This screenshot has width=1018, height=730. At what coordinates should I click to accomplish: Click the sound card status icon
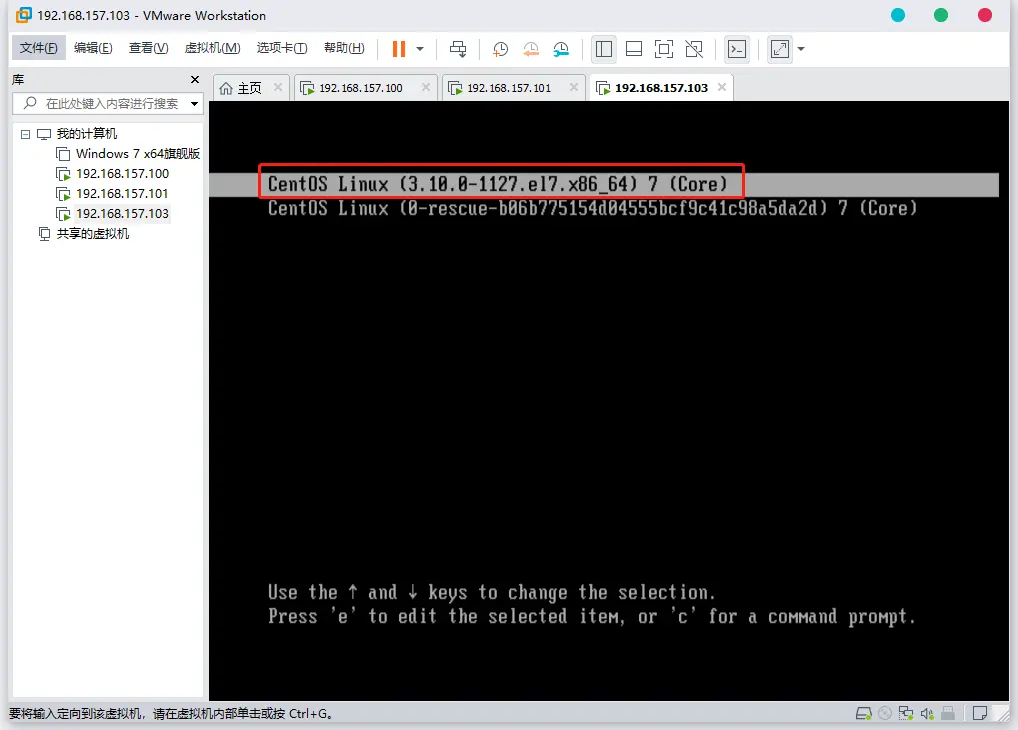[927, 714]
